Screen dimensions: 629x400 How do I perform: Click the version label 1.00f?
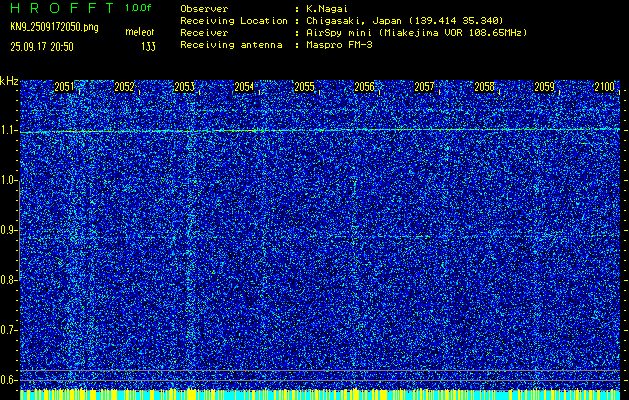[x=138, y=8]
